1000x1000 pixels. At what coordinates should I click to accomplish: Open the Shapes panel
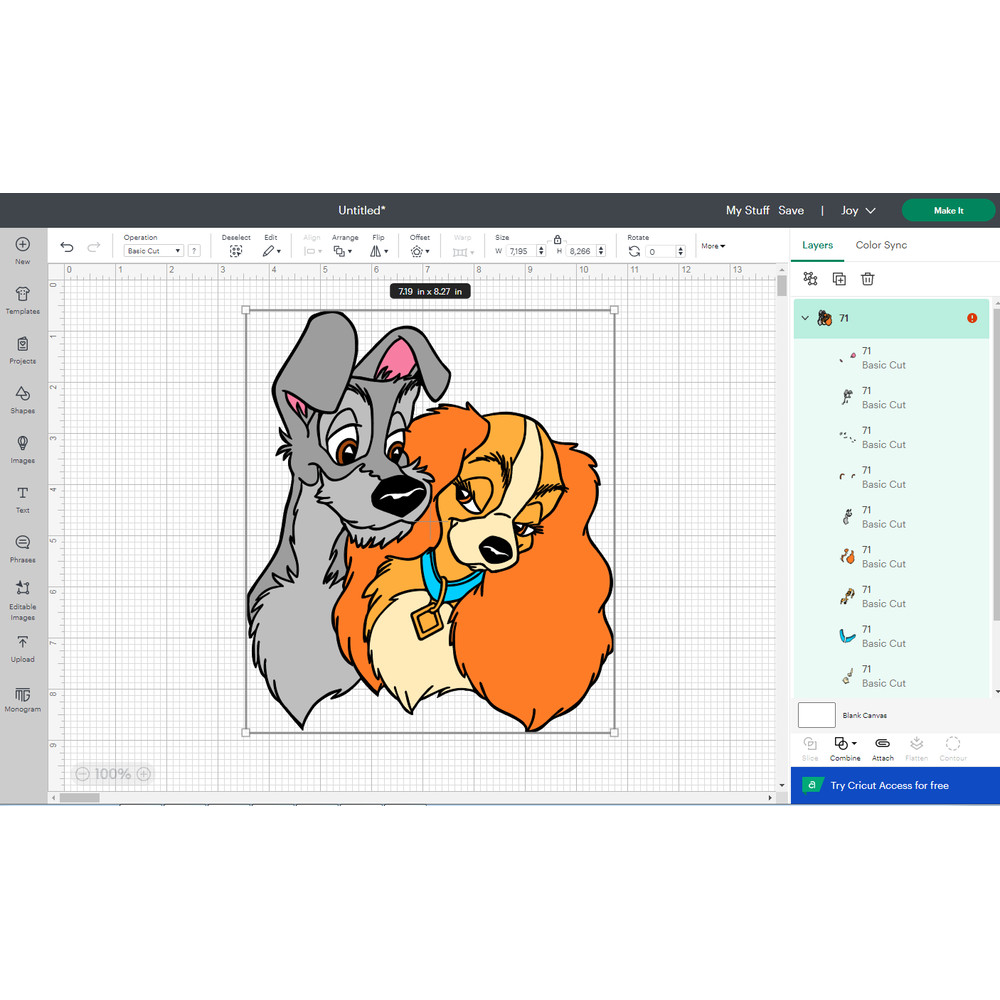click(22, 399)
